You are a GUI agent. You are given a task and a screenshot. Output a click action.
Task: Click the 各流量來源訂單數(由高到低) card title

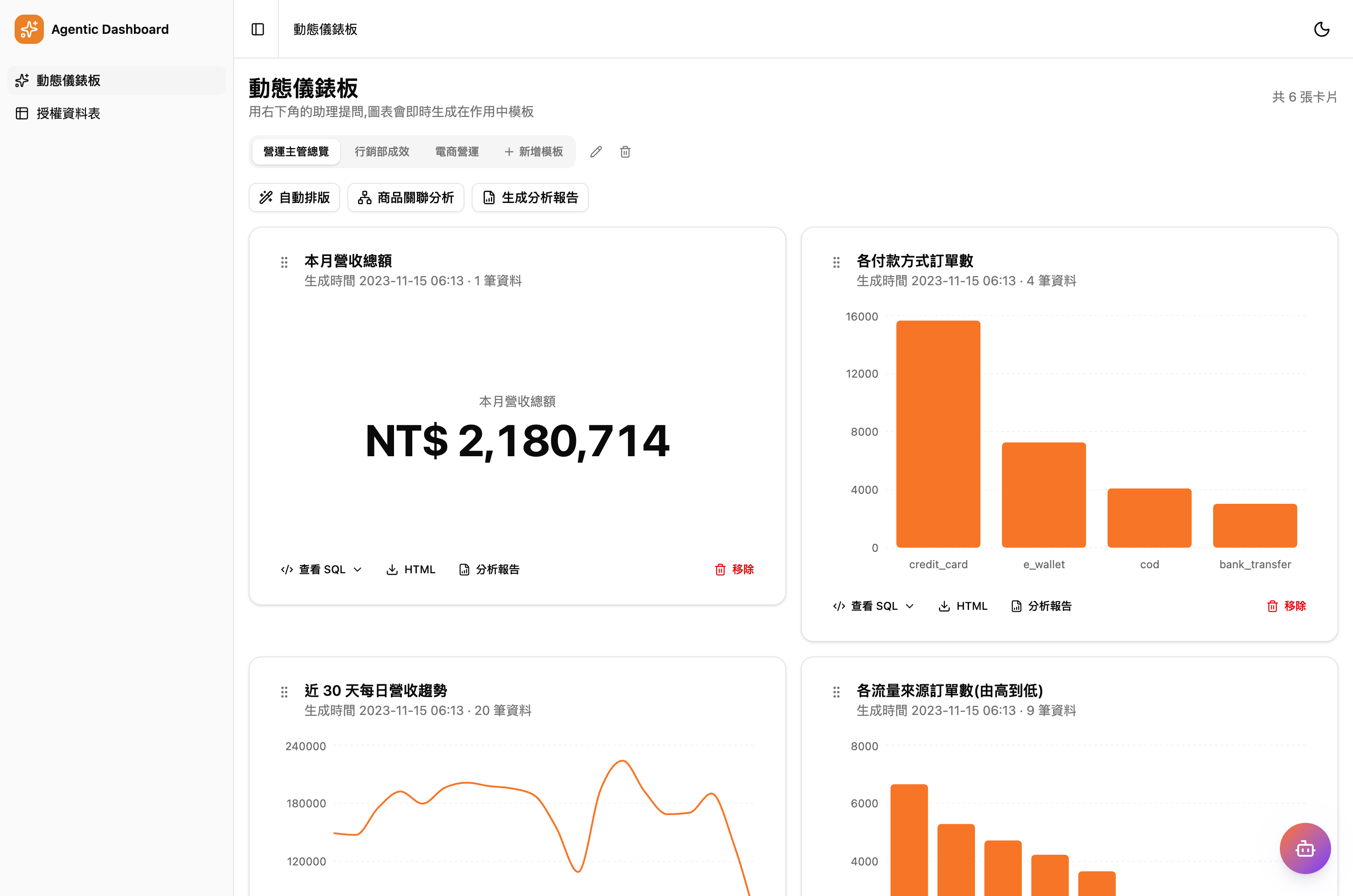click(x=950, y=690)
